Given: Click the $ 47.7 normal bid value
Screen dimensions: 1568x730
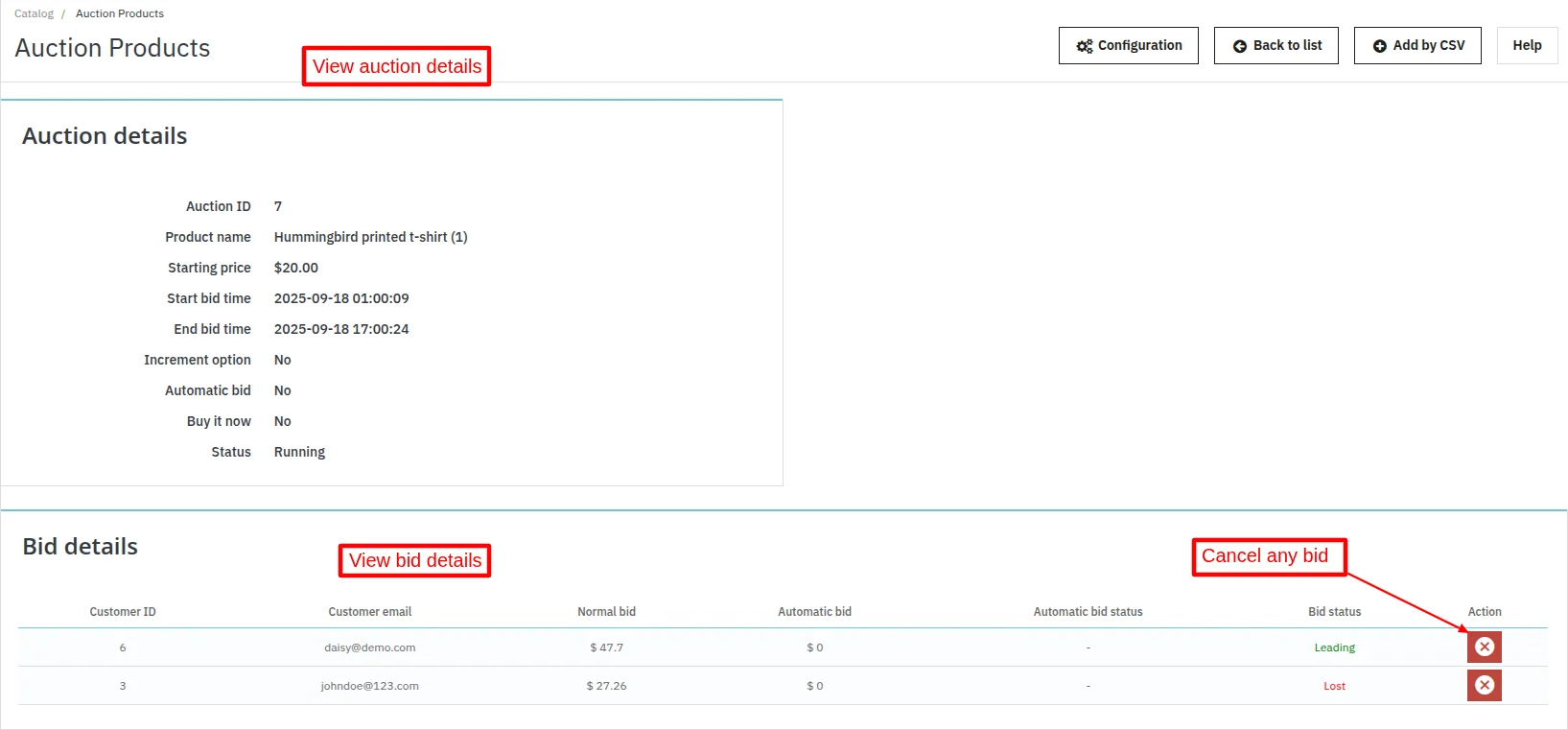Looking at the screenshot, I should point(606,648).
